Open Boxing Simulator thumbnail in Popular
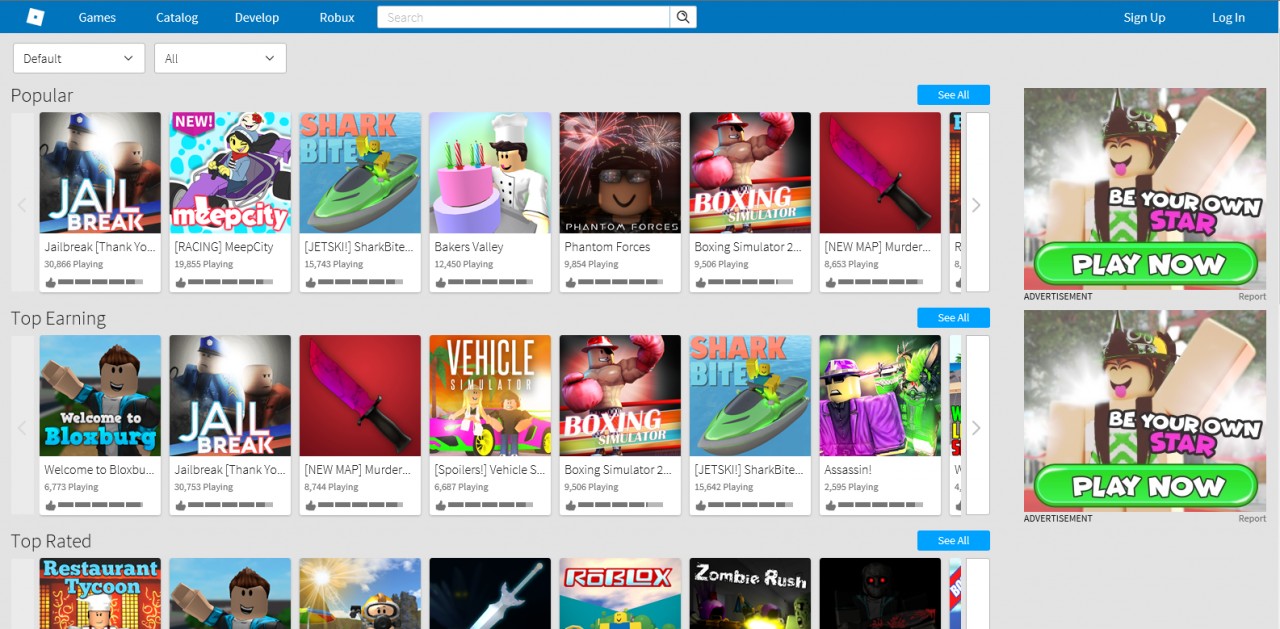Screen dimensions: 1280x629 coord(750,173)
